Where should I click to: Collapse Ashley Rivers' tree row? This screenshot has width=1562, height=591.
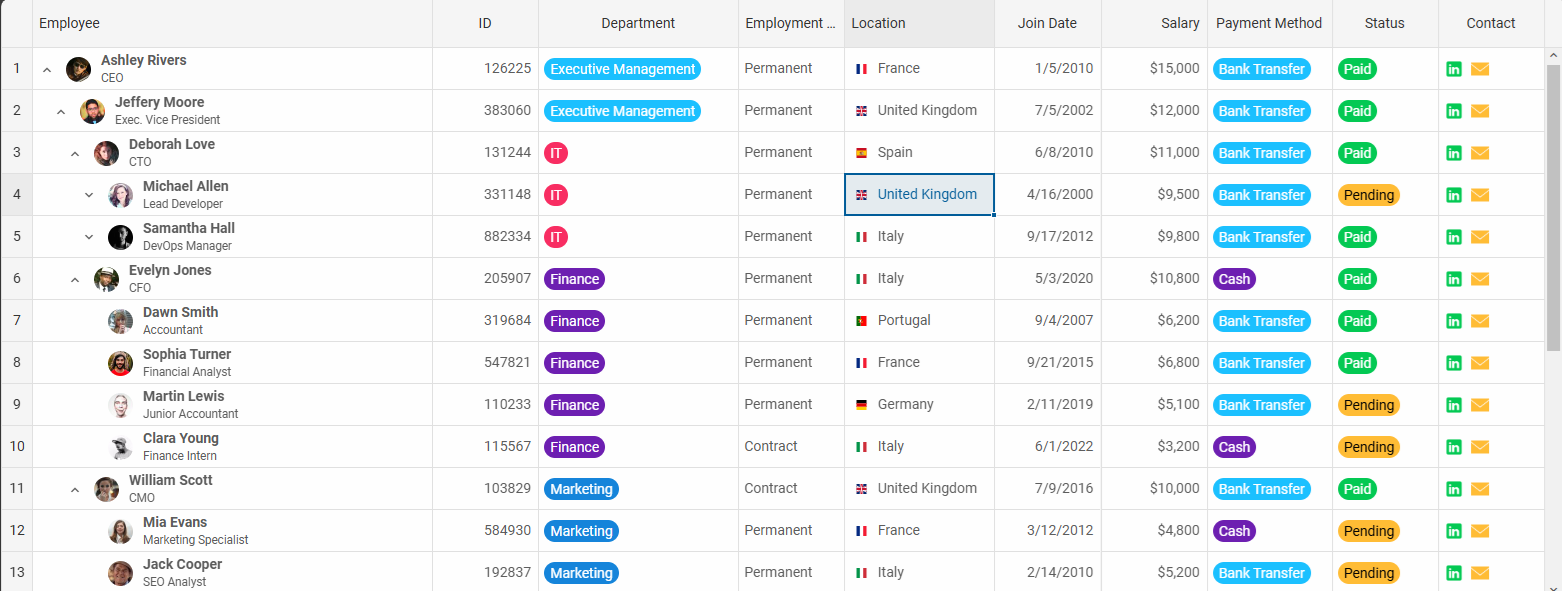[x=47, y=70]
